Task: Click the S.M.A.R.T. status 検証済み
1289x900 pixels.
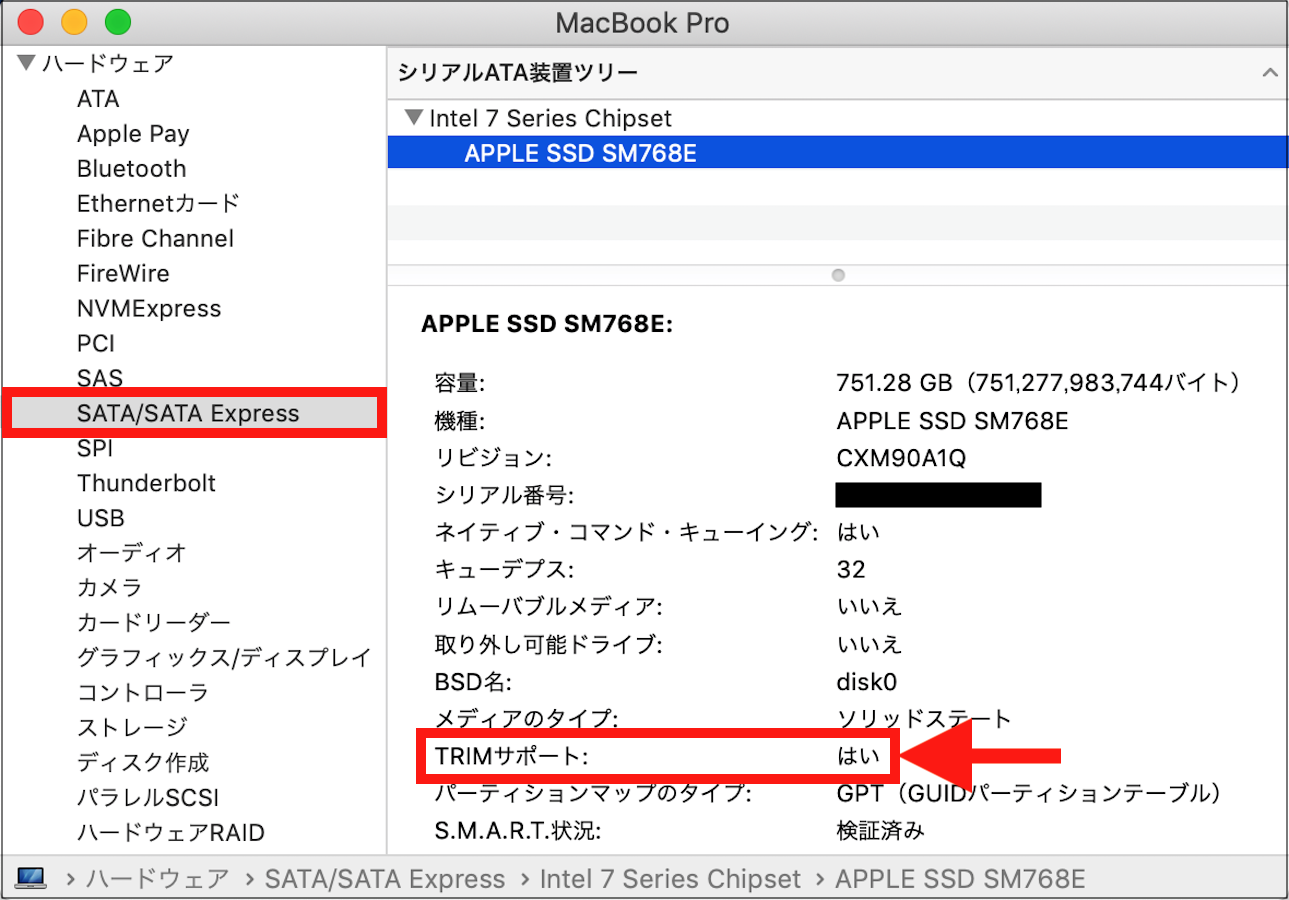Action: 880,831
